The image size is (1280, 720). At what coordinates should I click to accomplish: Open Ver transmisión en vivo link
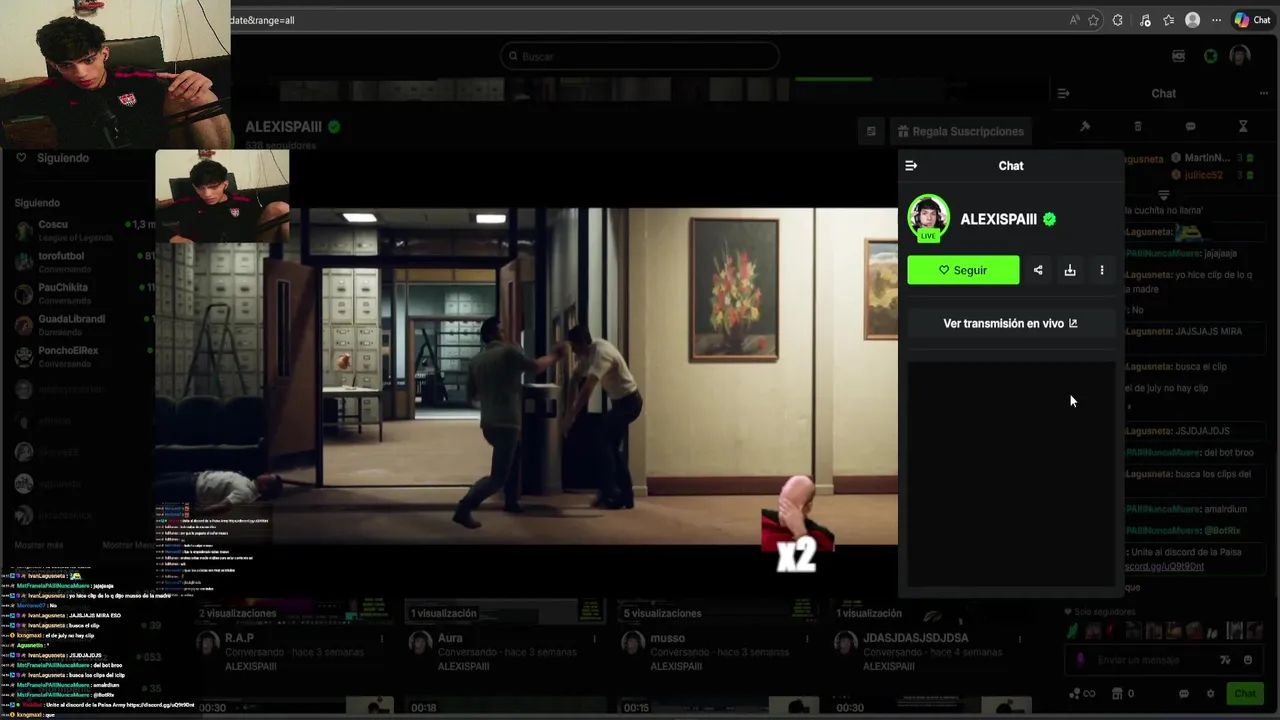pos(1010,323)
